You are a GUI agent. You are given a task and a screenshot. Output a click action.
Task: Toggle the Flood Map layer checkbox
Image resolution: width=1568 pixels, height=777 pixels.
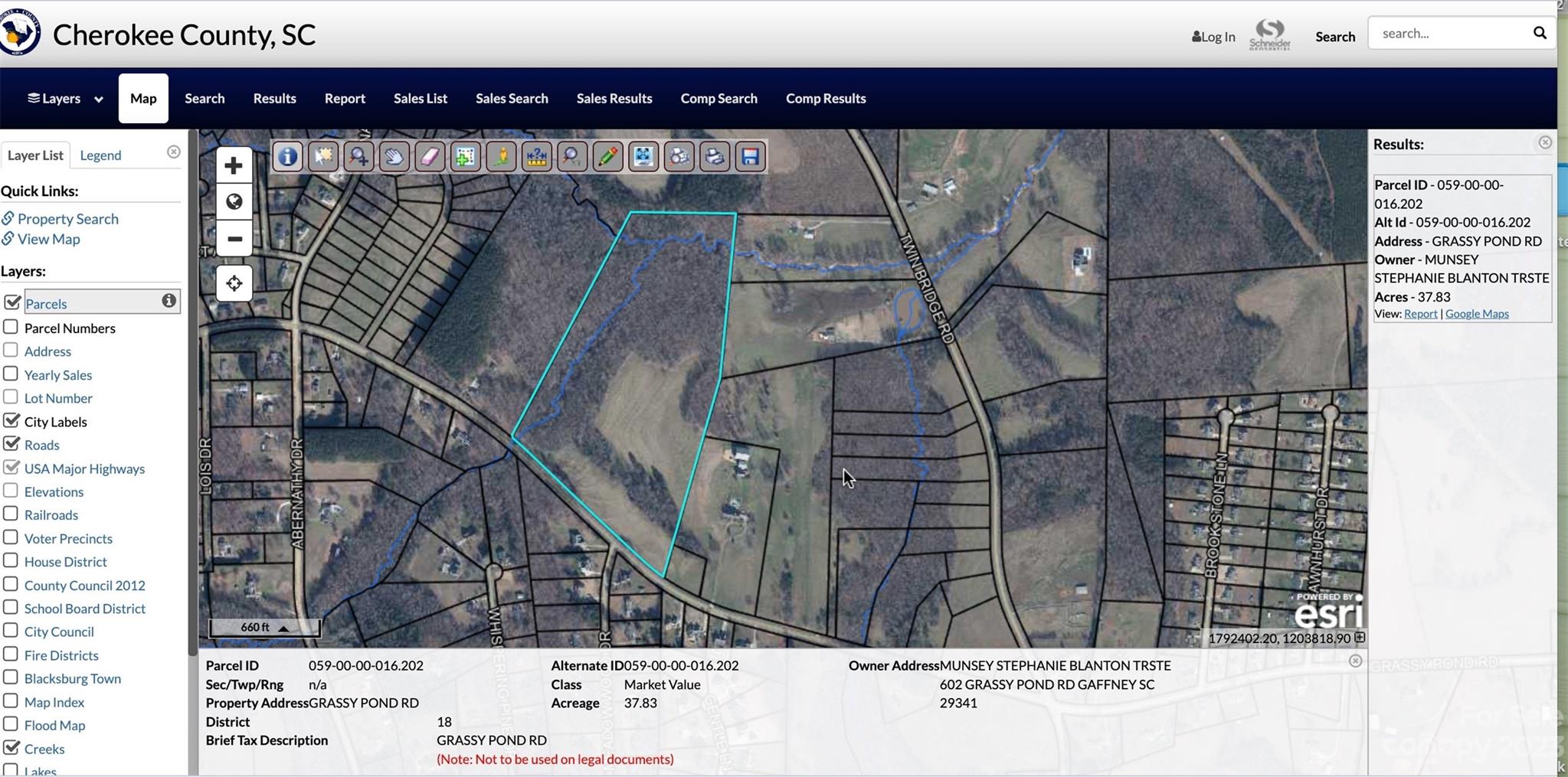click(x=11, y=724)
